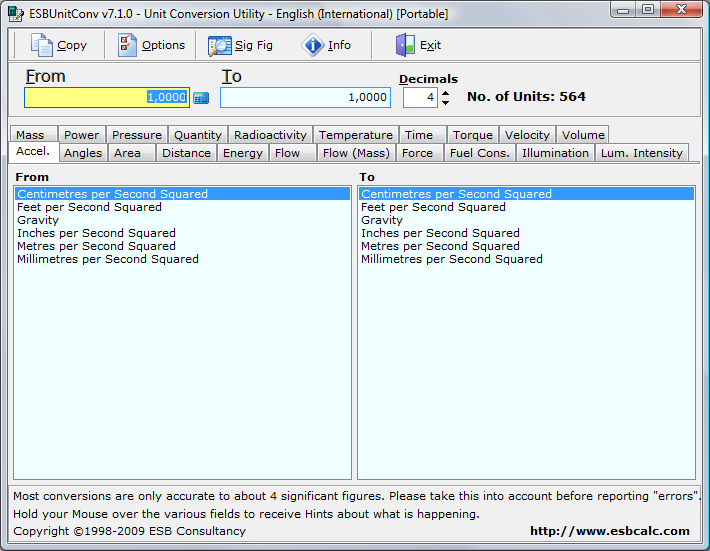Image resolution: width=710 pixels, height=551 pixels.
Task: Select the Radioactivity tab
Action: pyautogui.click(x=270, y=134)
